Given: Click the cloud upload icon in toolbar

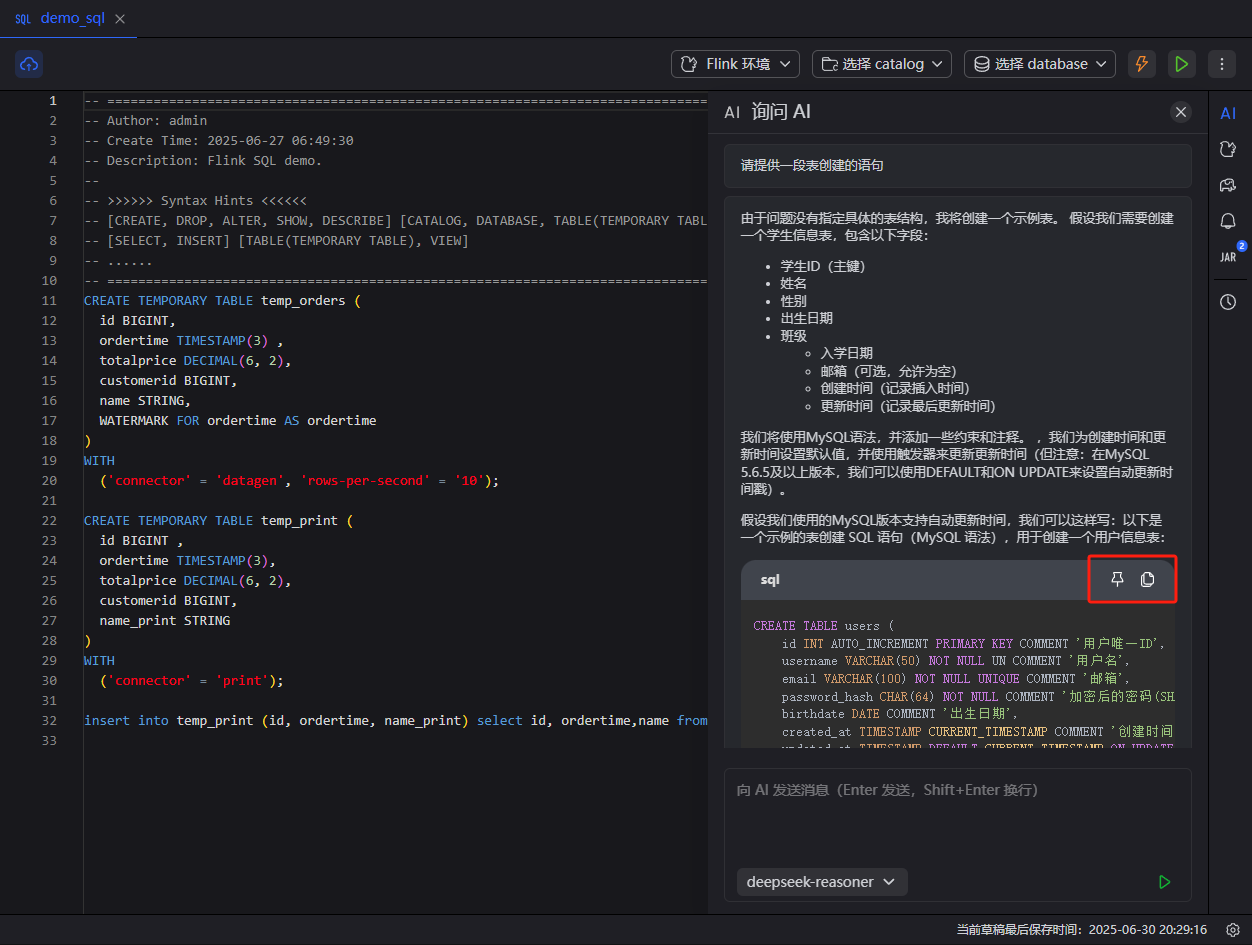Looking at the screenshot, I should pyautogui.click(x=29, y=64).
